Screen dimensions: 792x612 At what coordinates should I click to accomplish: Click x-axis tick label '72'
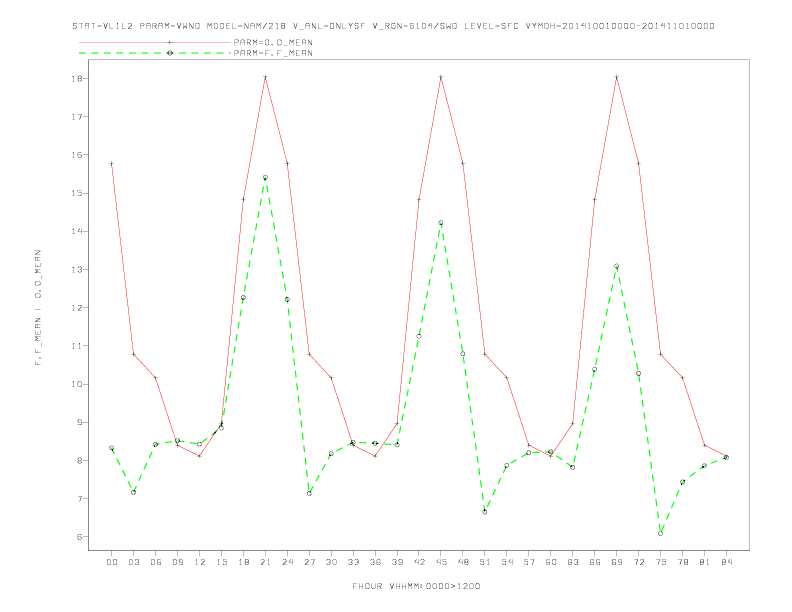tap(638, 562)
